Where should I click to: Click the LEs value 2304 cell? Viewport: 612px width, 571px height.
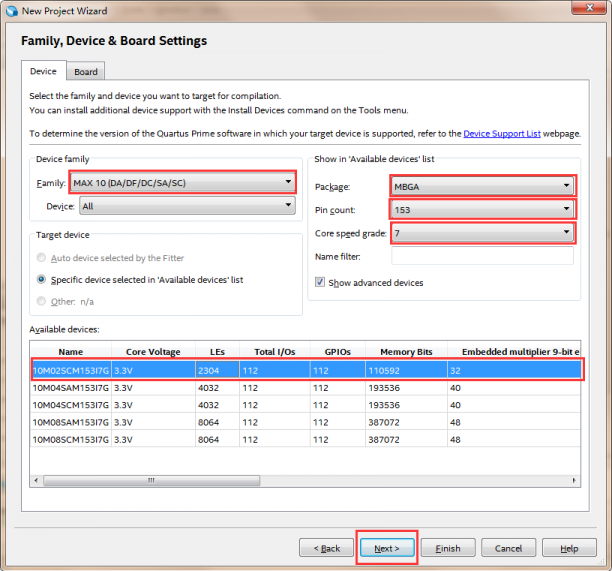pyautogui.click(x=217, y=370)
